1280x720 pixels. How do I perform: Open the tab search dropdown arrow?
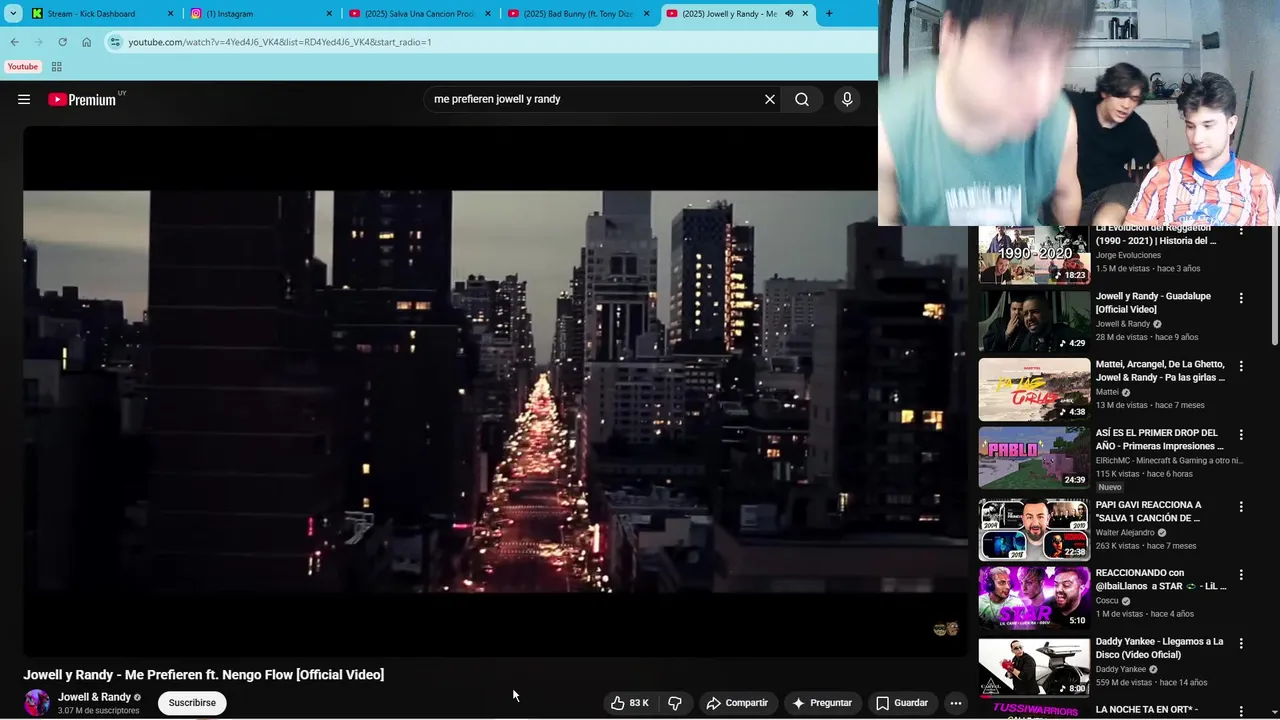(x=13, y=13)
